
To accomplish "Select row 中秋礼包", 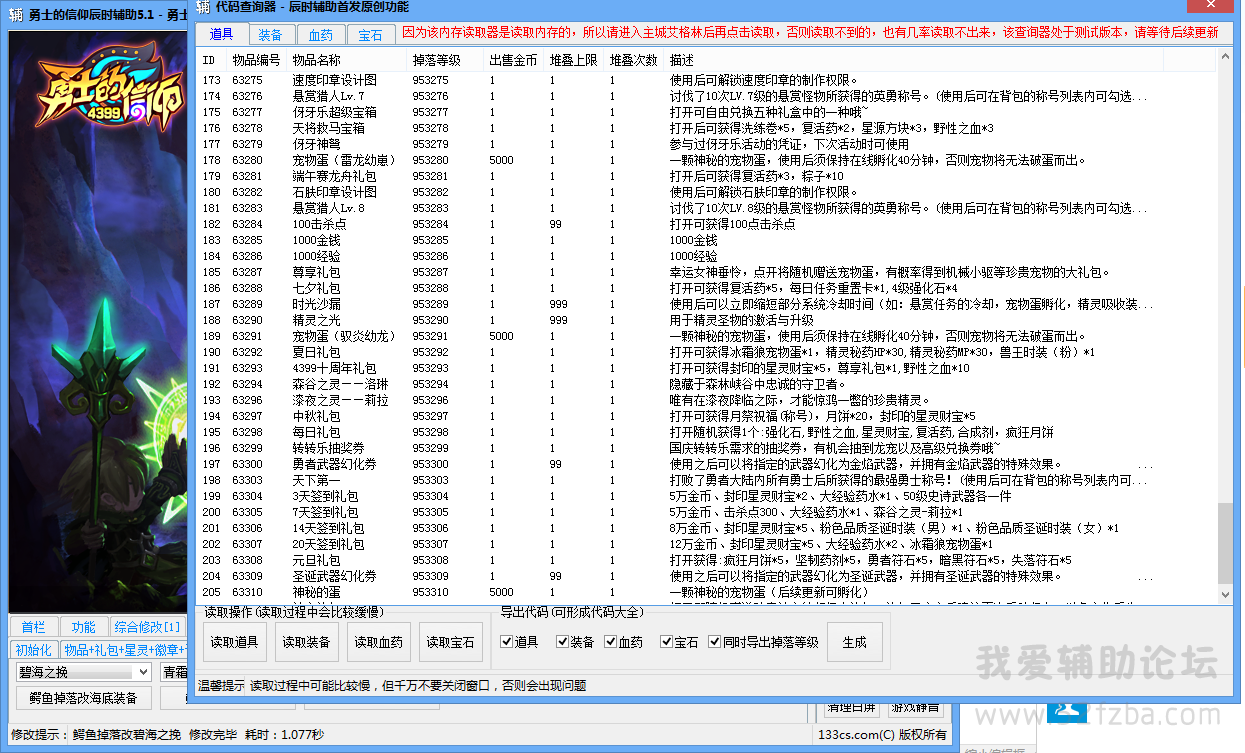I will [706, 416].
